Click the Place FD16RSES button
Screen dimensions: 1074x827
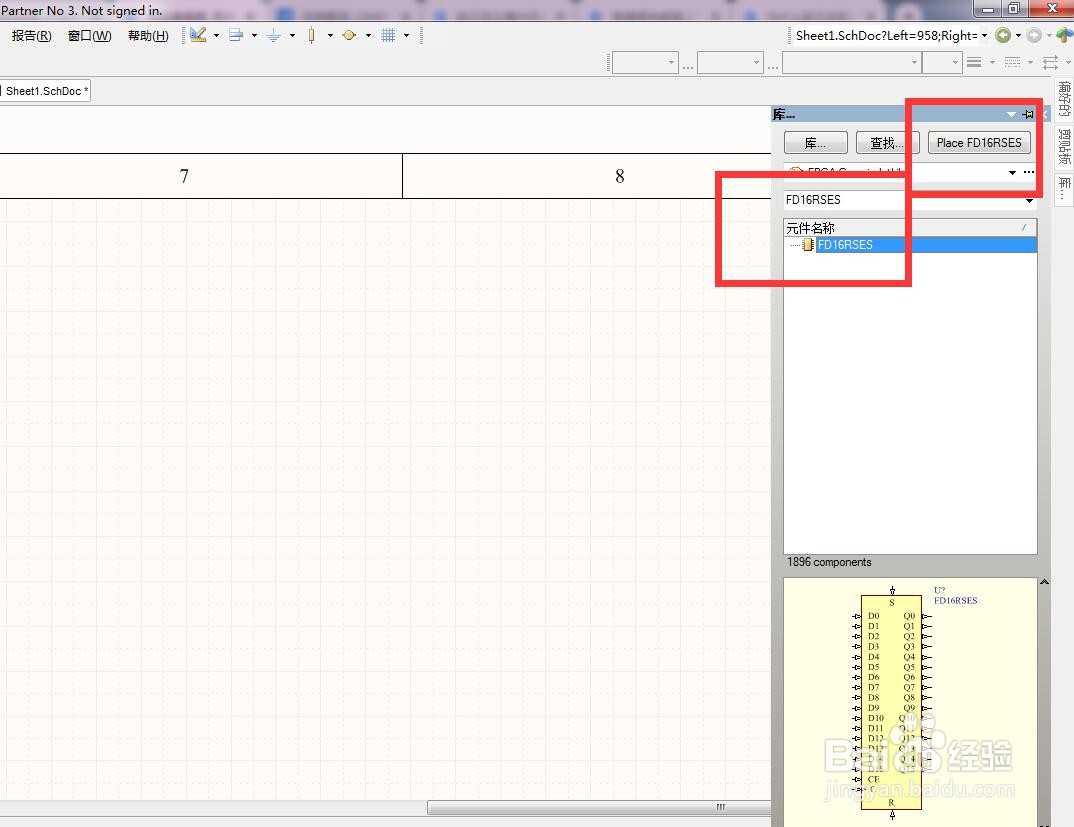[979, 143]
